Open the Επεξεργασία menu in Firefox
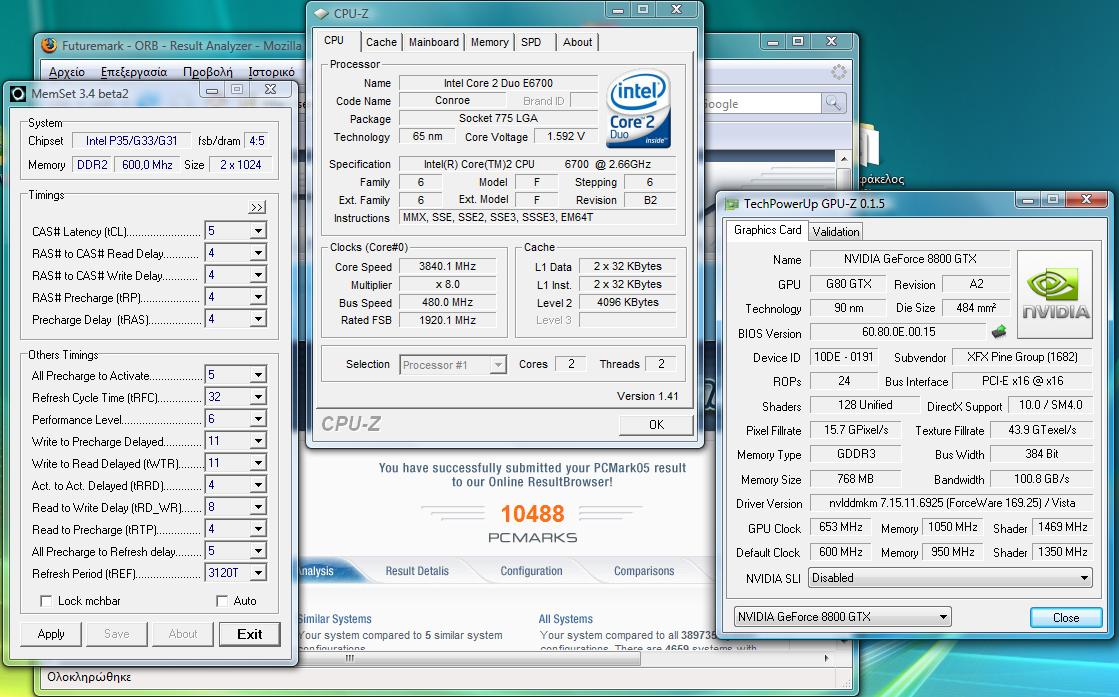This screenshot has width=1119, height=697. tap(133, 72)
